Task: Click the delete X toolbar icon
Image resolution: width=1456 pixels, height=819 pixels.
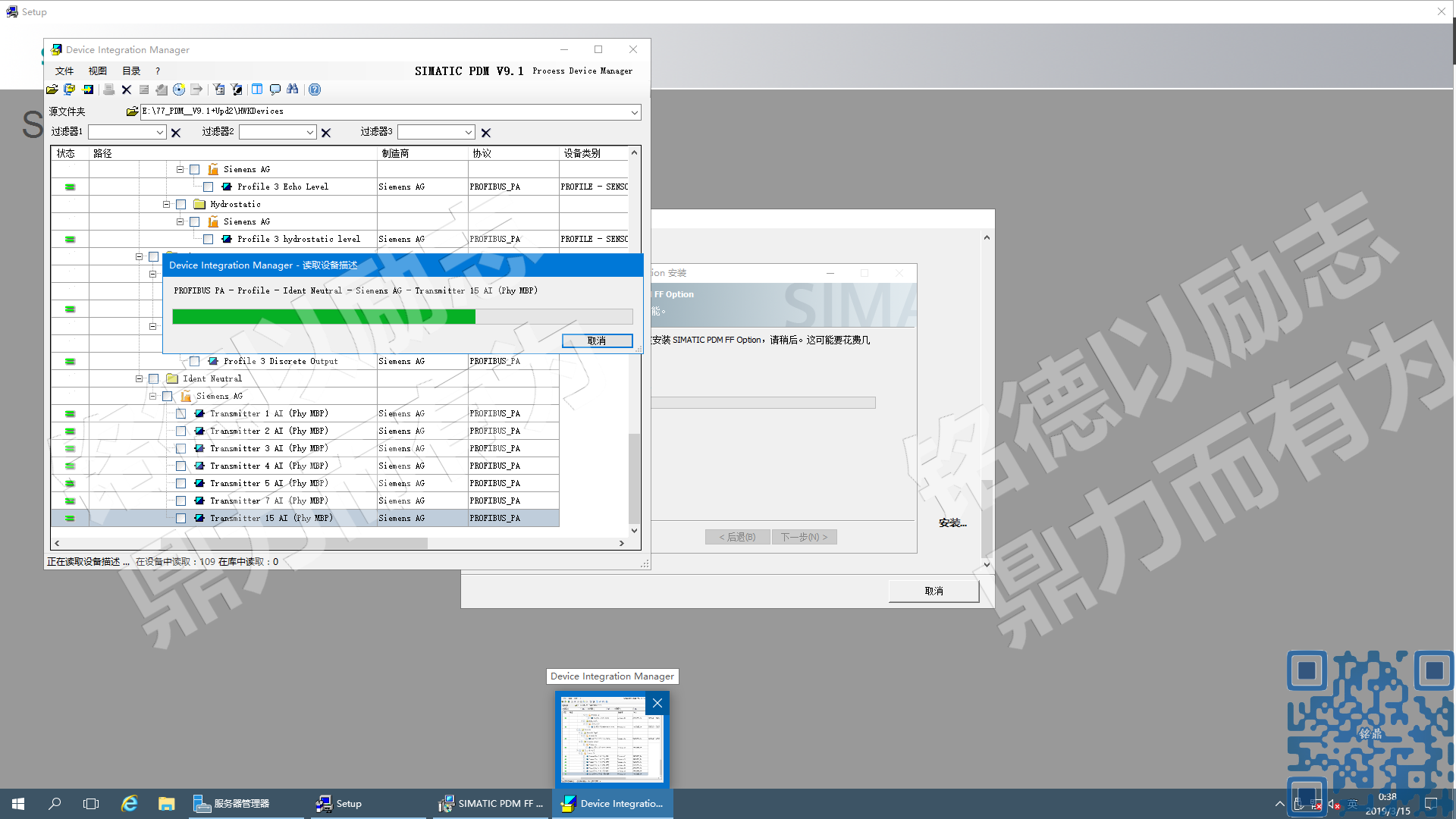Action: [127, 89]
